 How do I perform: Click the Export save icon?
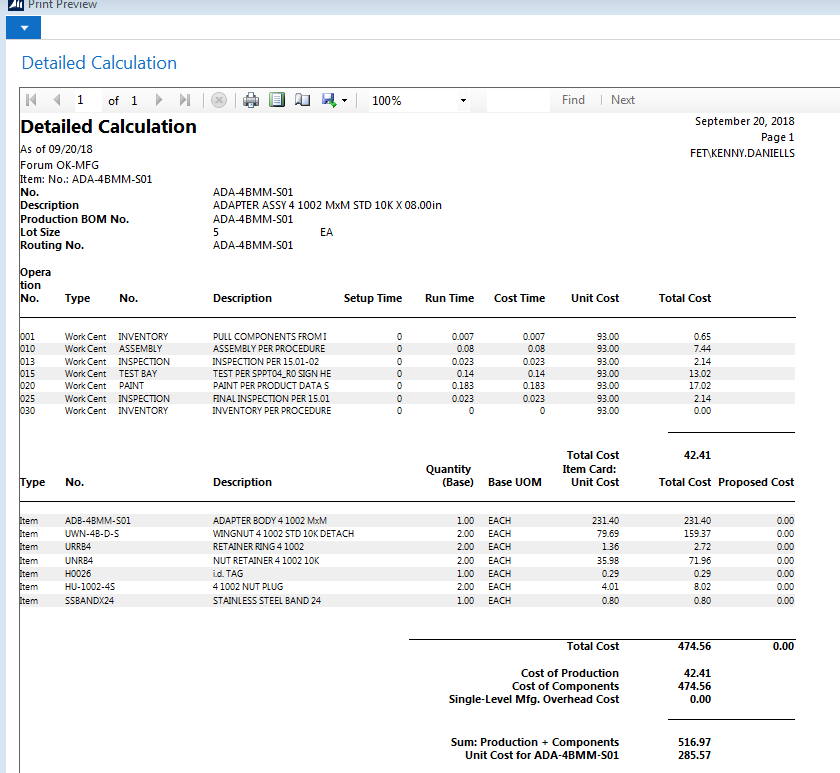(x=328, y=100)
